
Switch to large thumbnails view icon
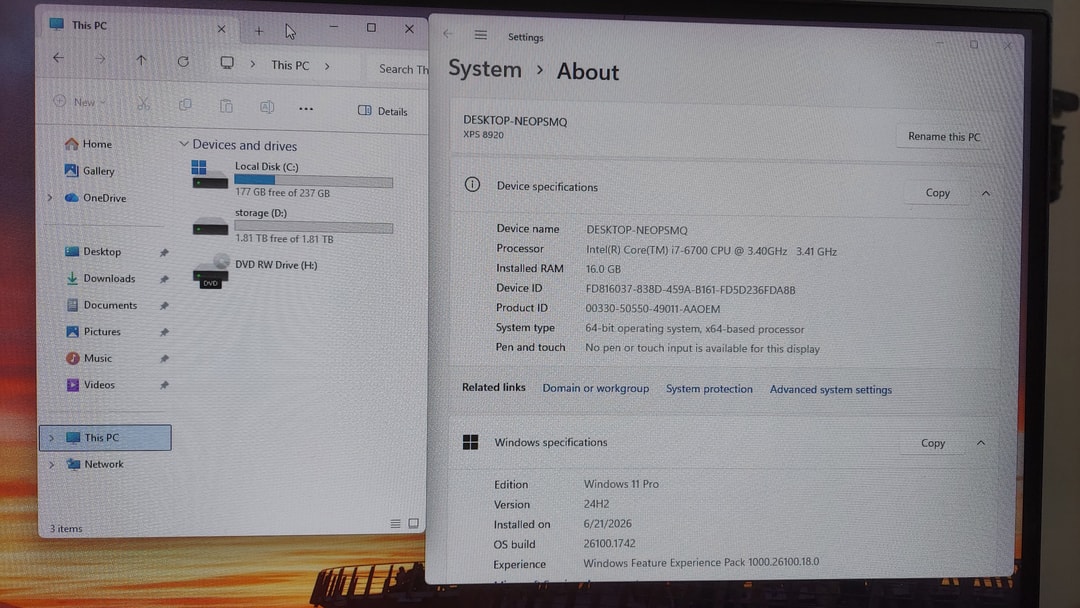(413, 523)
